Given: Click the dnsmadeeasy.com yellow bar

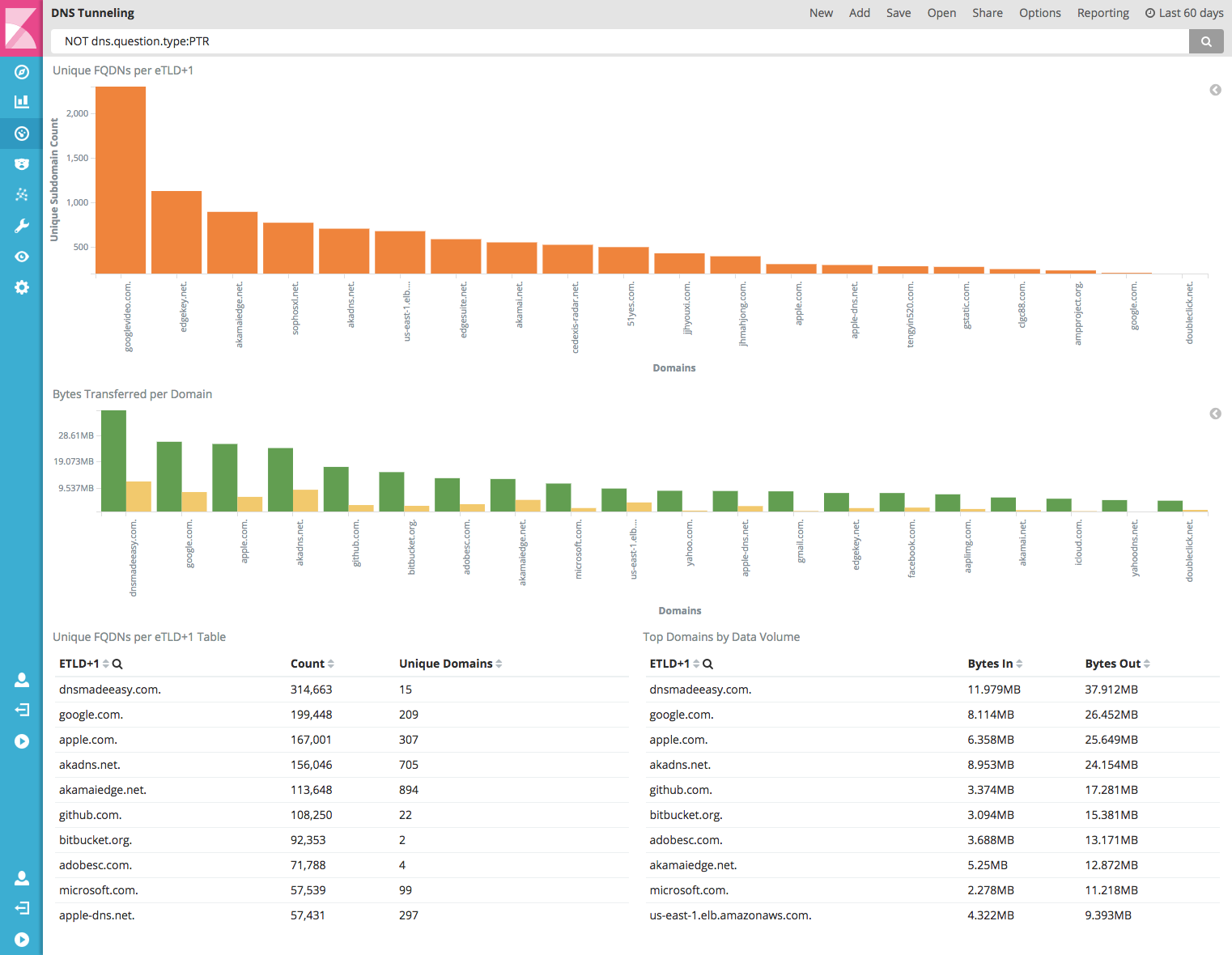Looking at the screenshot, I should pyautogui.click(x=138, y=497).
